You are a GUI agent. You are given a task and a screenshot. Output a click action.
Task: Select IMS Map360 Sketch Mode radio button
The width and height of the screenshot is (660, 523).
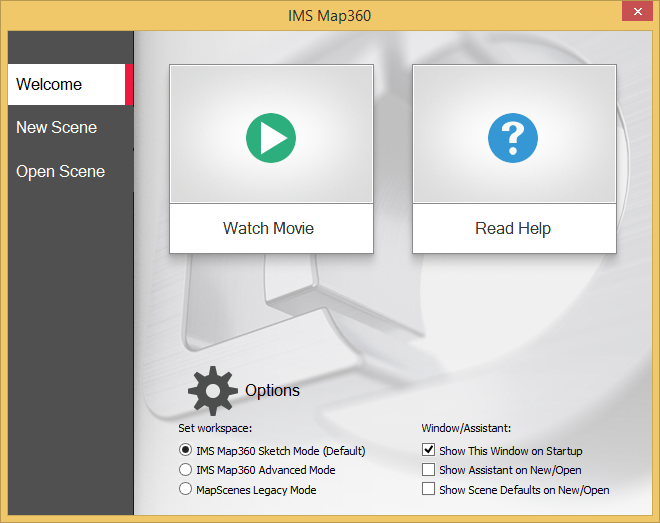185,450
